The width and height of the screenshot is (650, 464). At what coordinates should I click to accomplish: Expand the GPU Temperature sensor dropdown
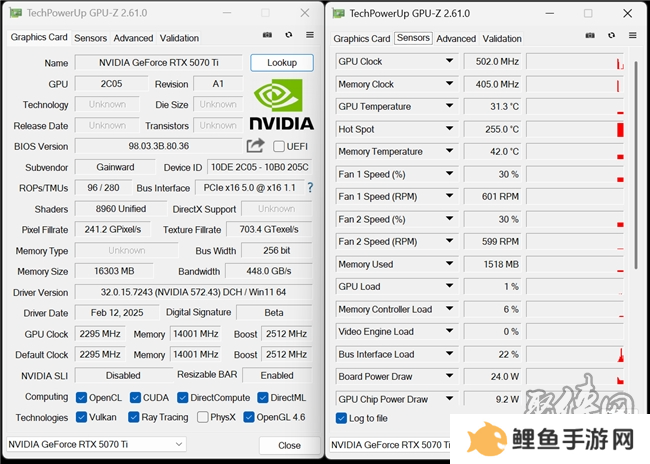pyautogui.click(x=449, y=106)
